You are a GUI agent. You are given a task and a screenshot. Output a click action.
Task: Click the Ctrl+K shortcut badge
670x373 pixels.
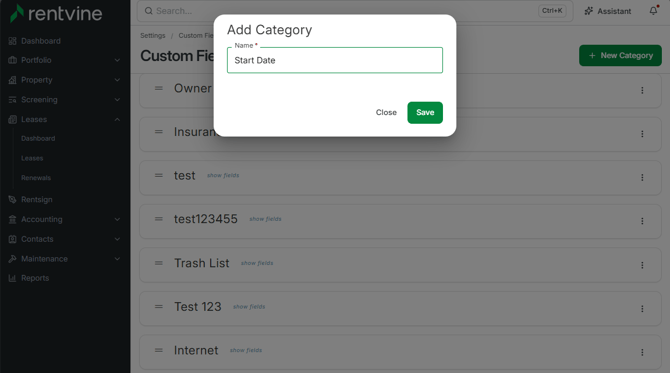(552, 11)
